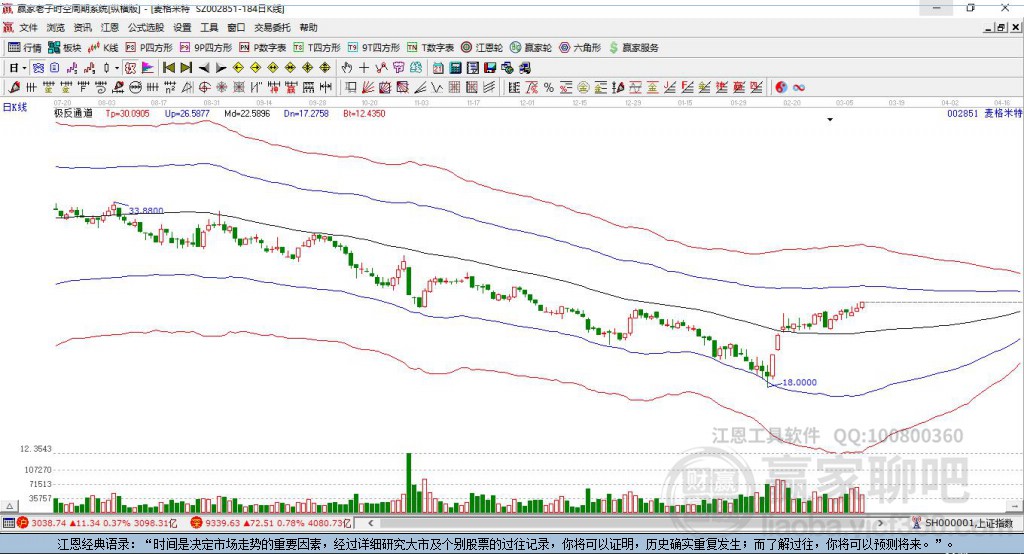This screenshot has height=554, width=1024.
Task: Open the 板块 sector view
Action: coord(64,48)
